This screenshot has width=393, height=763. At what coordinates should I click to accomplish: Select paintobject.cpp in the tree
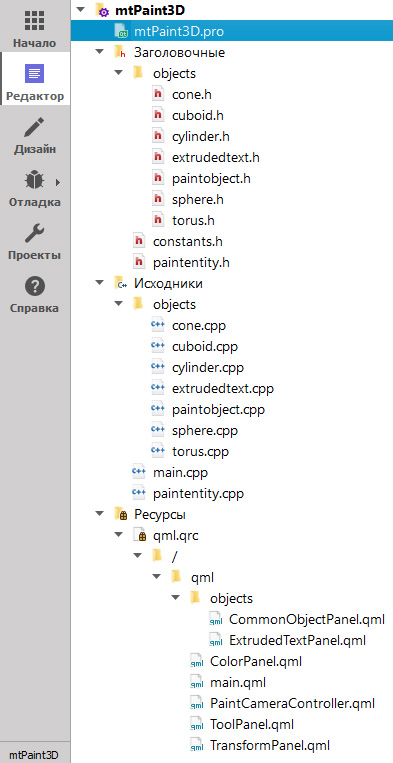pos(218,410)
